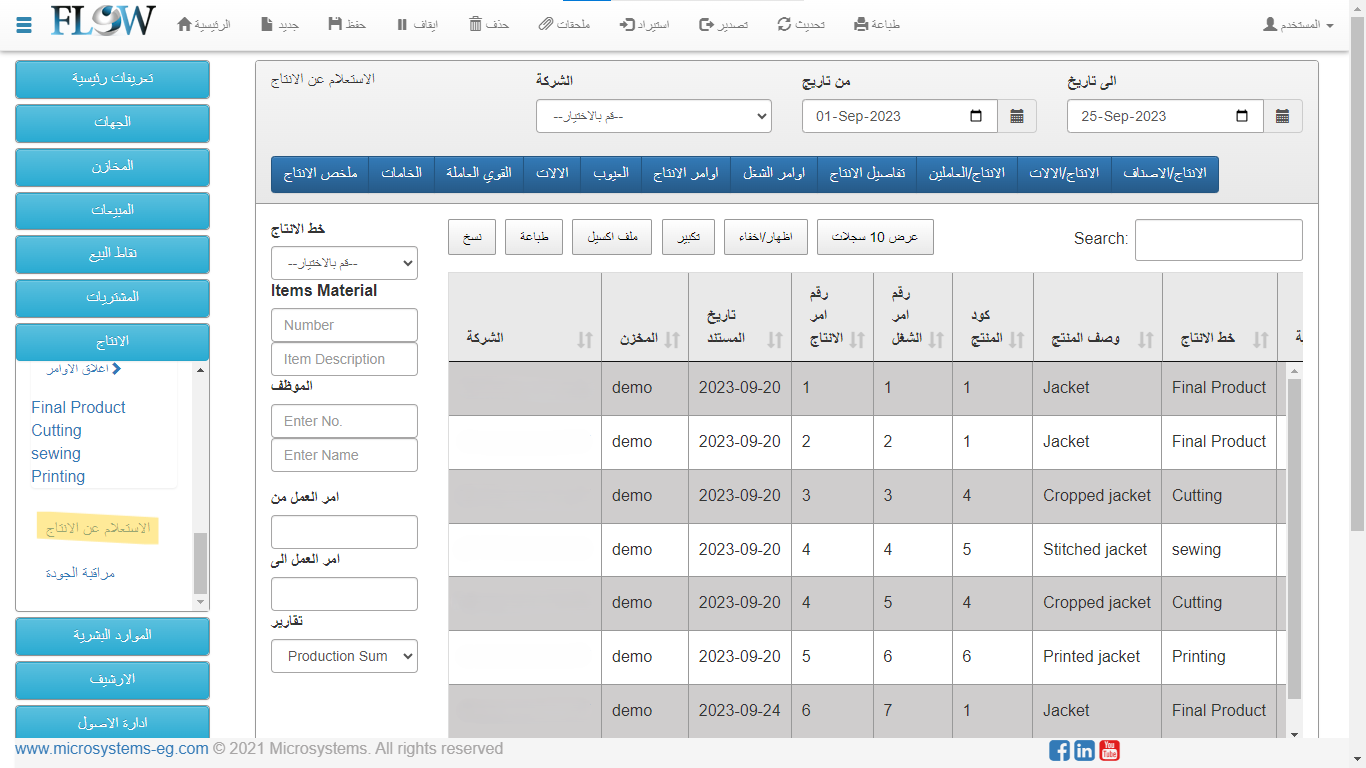Viewport: 1366px width, 768px height.
Task: Click the paperclip attachments icon
Action: click(545, 24)
